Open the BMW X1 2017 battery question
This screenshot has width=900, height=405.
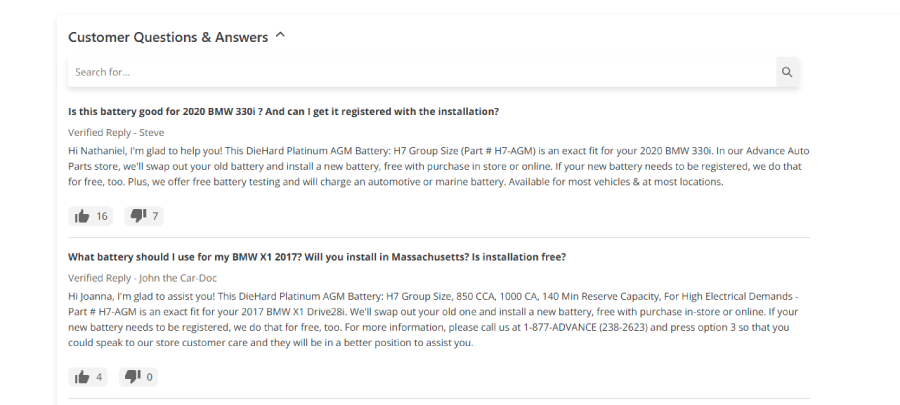(x=317, y=257)
